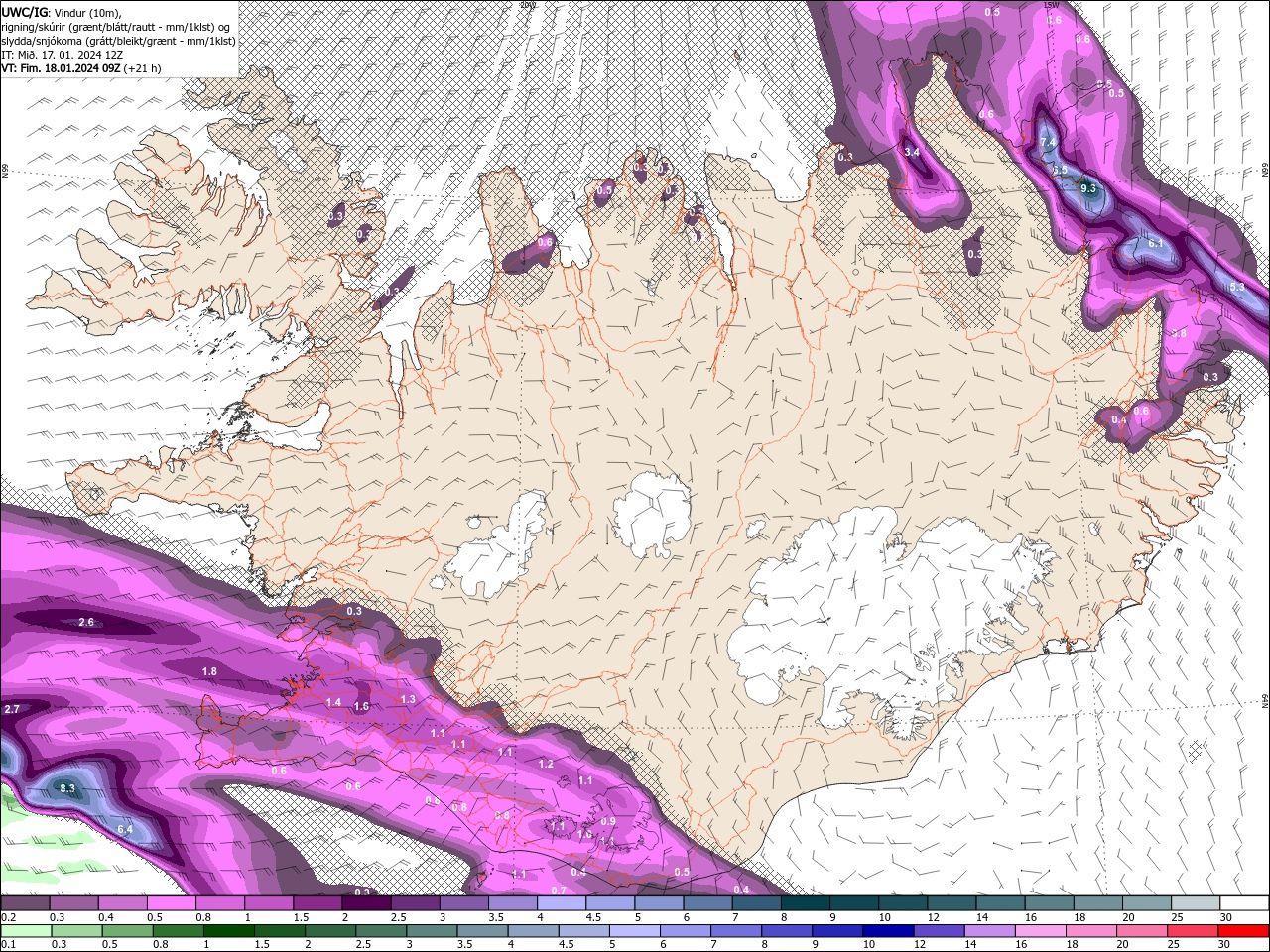Image resolution: width=1270 pixels, height=952 pixels.
Task: Click the 20W longitude label
Action: tap(526, 4)
